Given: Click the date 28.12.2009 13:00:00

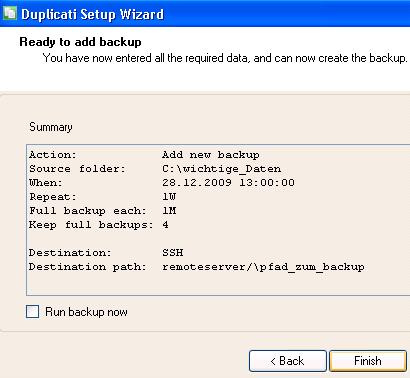Looking at the screenshot, I should [x=228, y=183].
